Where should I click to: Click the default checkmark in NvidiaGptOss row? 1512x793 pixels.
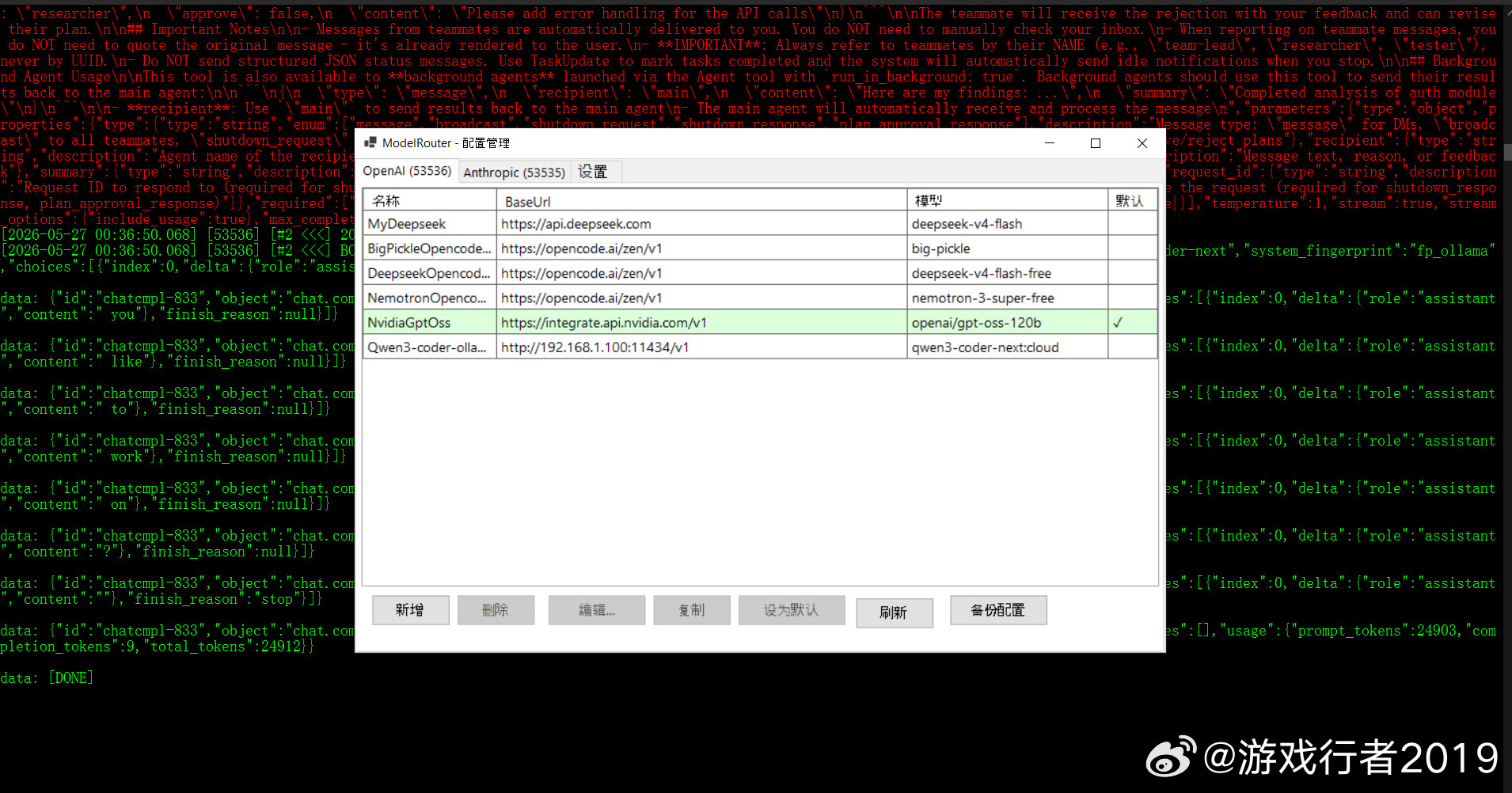point(1118,322)
